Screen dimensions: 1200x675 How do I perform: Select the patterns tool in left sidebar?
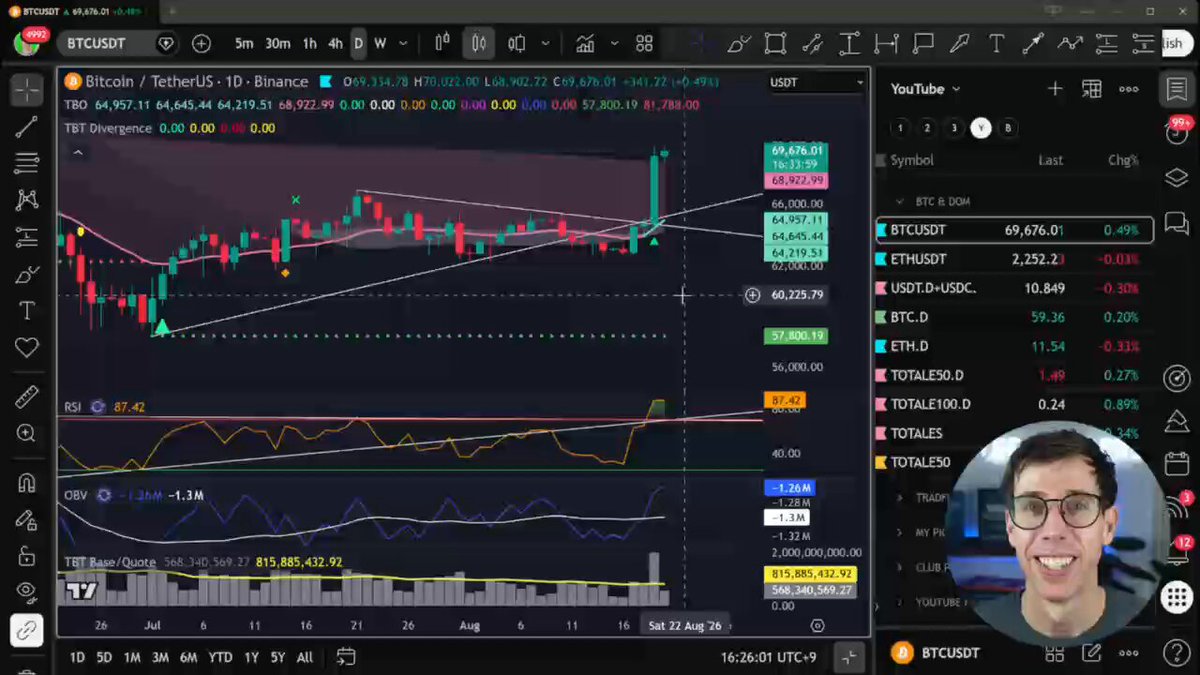coord(26,199)
